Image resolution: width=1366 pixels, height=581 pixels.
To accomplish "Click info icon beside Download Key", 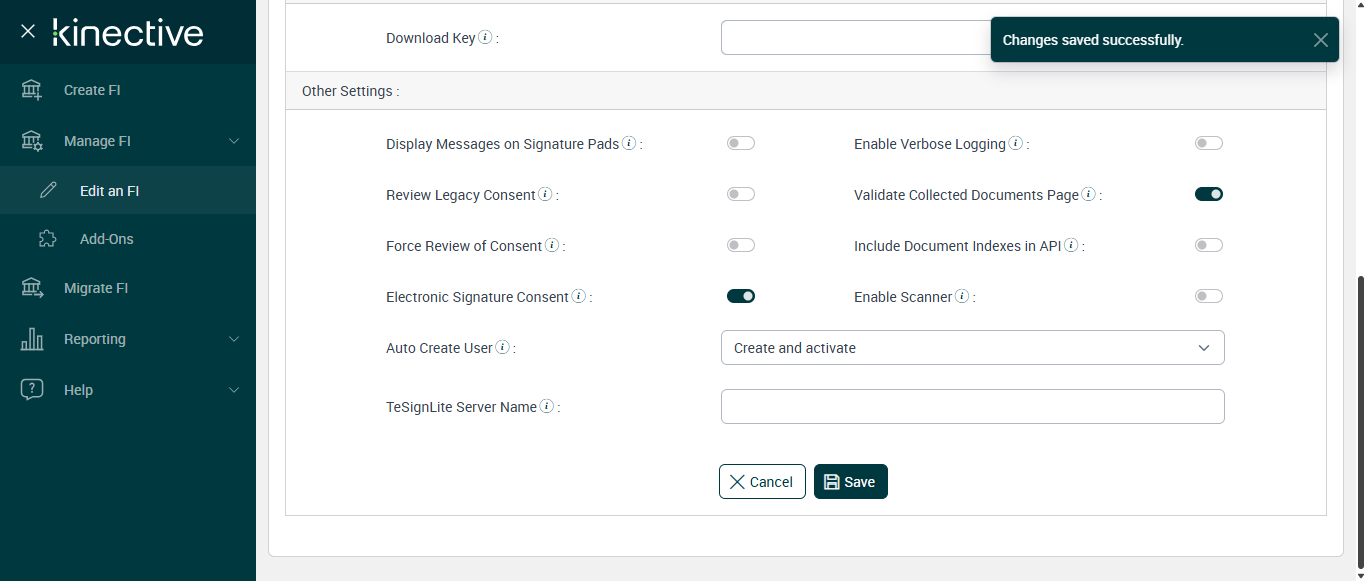I will click(x=485, y=38).
